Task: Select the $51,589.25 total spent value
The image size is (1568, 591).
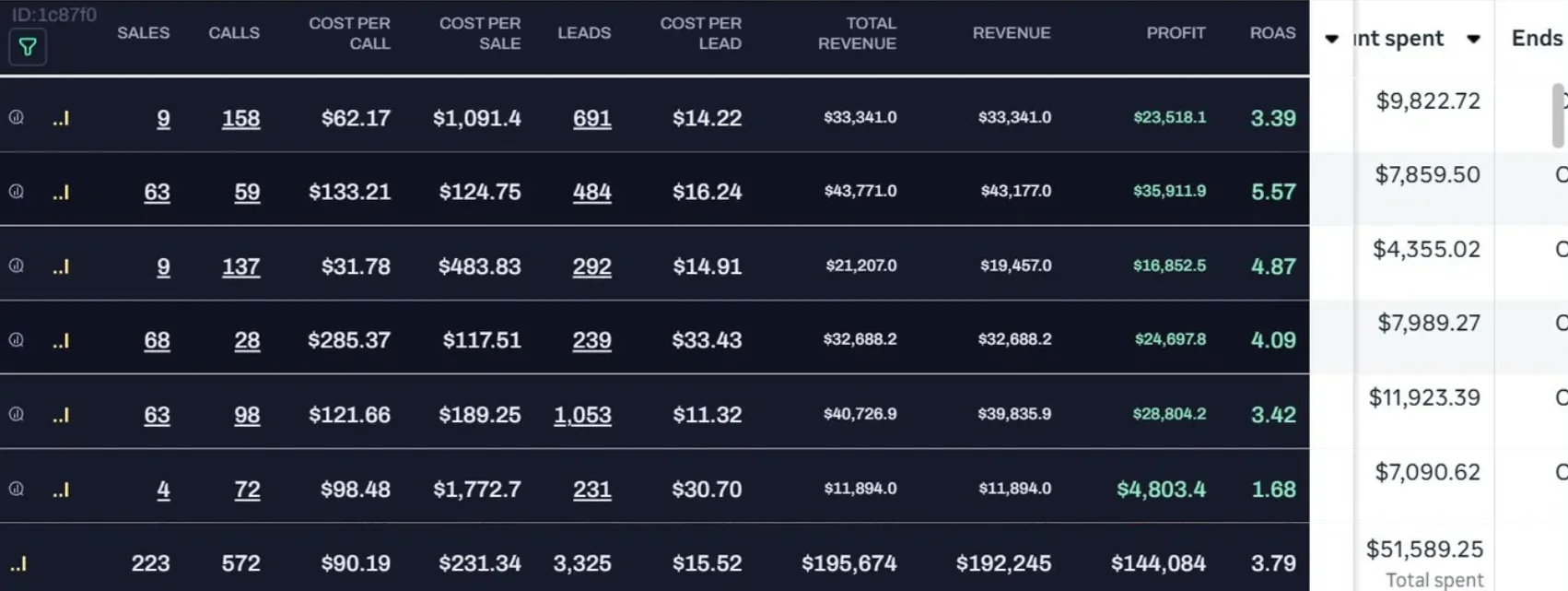Action: [1424, 550]
